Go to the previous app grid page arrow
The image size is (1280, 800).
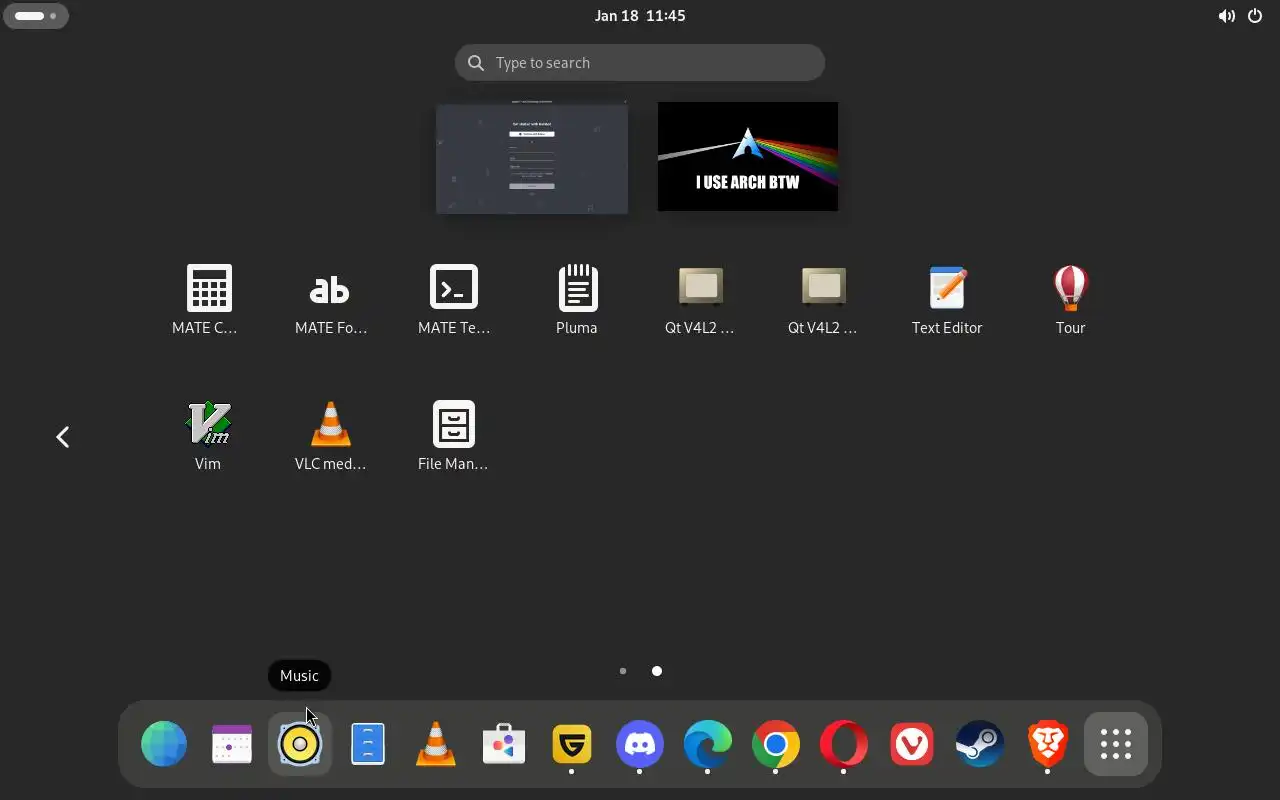[63, 437]
